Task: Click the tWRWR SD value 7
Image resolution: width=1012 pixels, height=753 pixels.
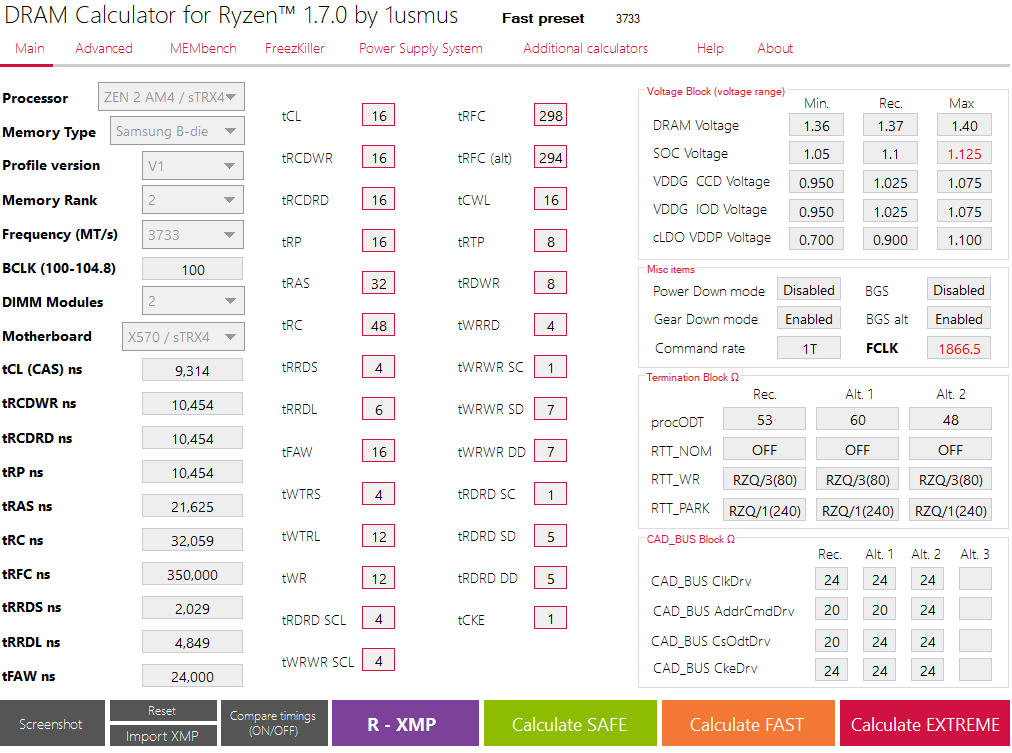Action: (551, 409)
